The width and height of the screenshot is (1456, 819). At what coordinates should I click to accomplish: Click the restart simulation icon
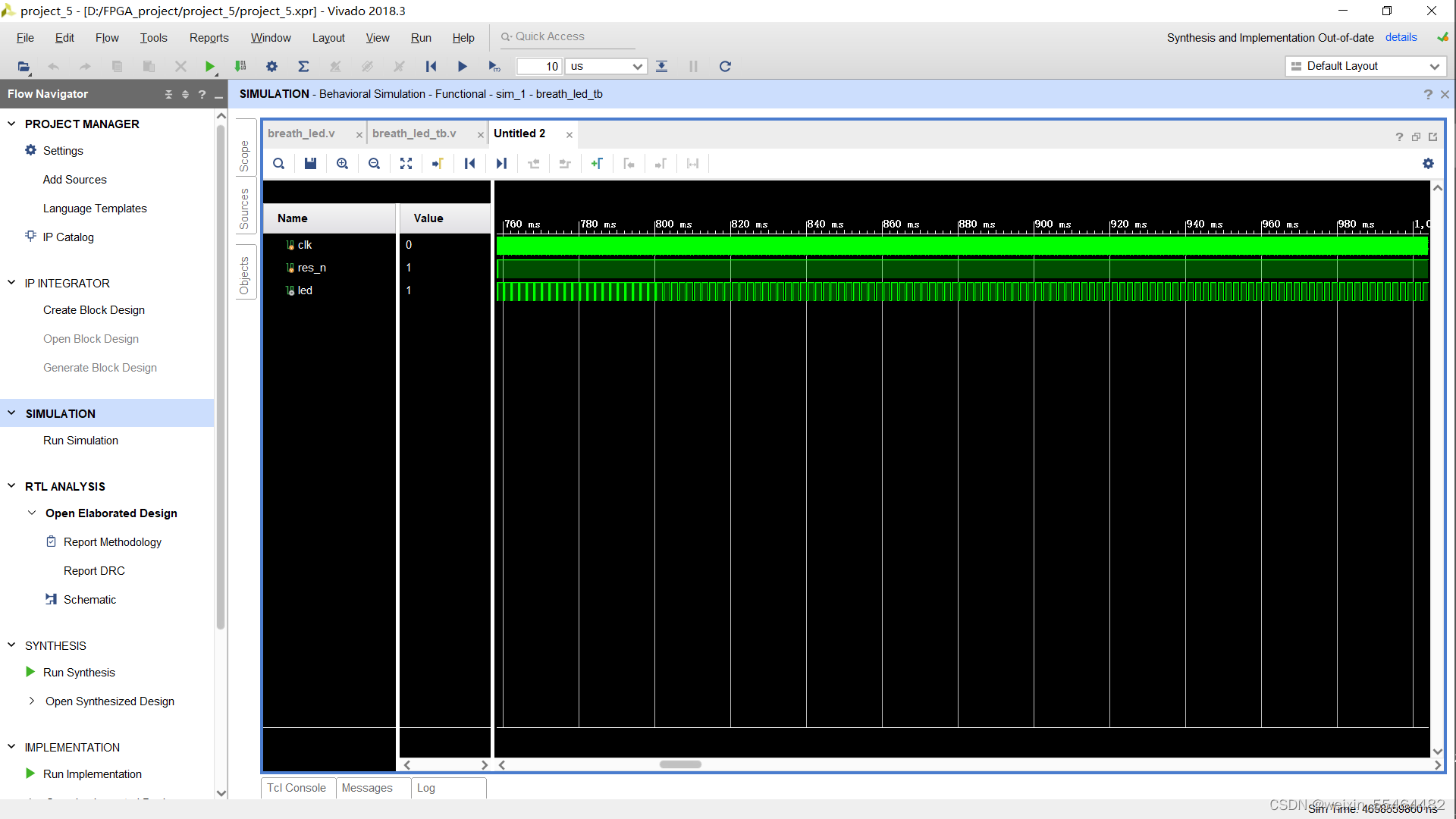click(430, 66)
